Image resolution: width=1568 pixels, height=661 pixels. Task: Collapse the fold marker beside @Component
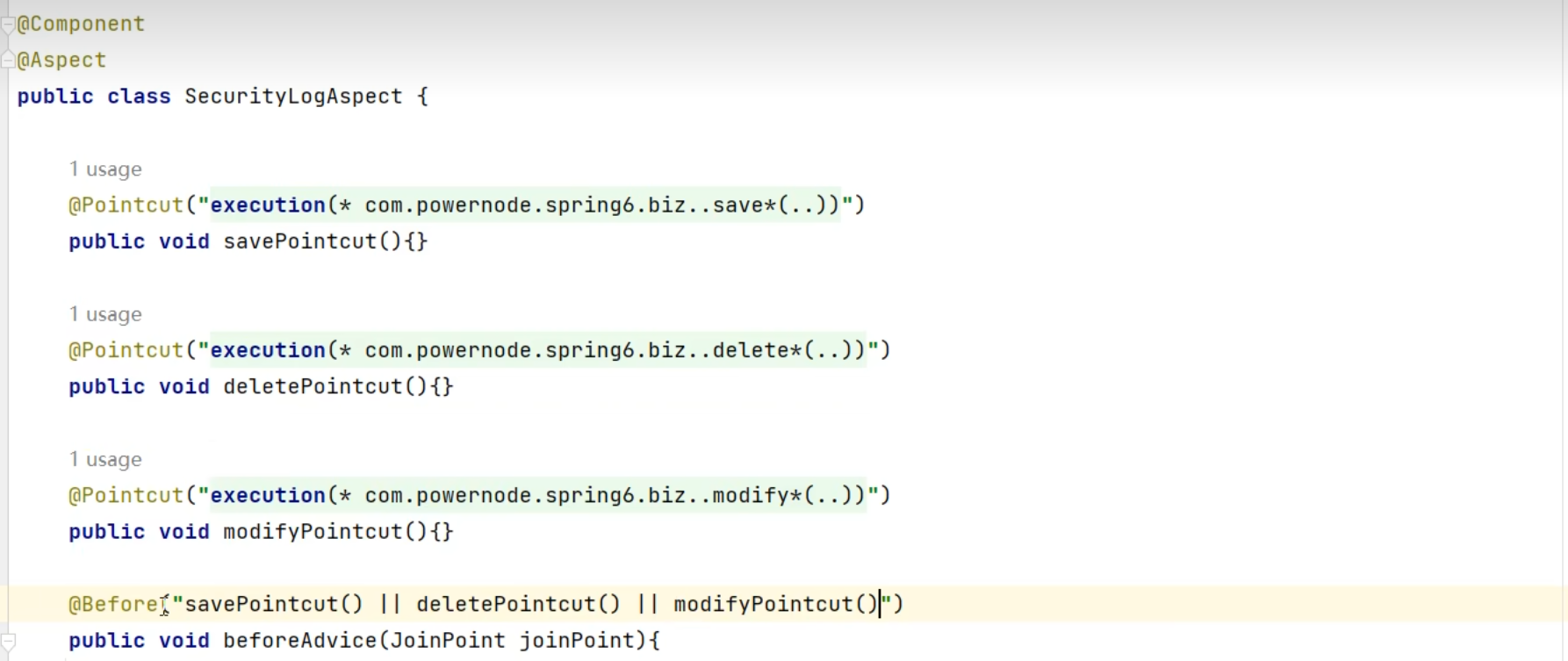8,25
